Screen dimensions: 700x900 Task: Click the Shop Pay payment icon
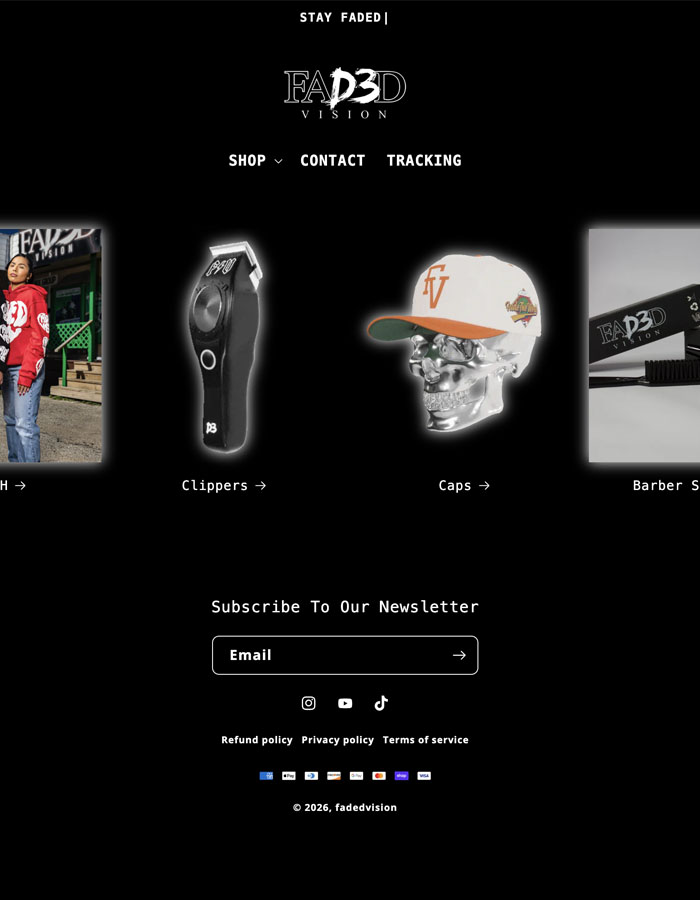(x=402, y=776)
